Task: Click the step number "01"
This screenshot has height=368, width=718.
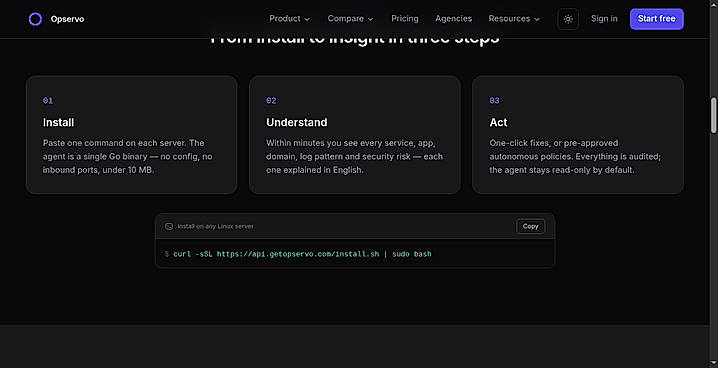Action: coord(48,101)
